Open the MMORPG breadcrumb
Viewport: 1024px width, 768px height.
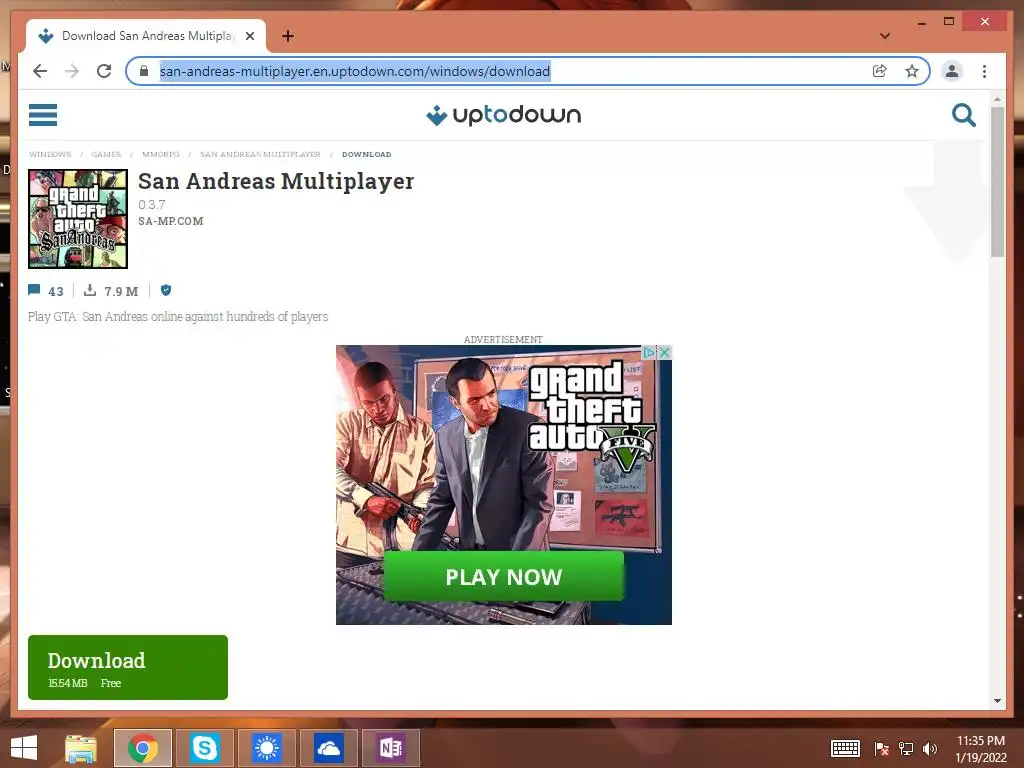click(161, 154)
